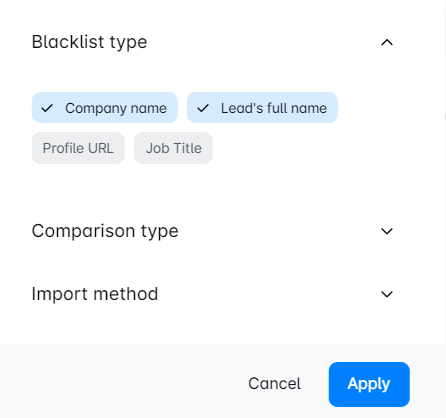Click the Job Title label text
This screenshot has width=446, height=418.
click(x=174, y=148)
